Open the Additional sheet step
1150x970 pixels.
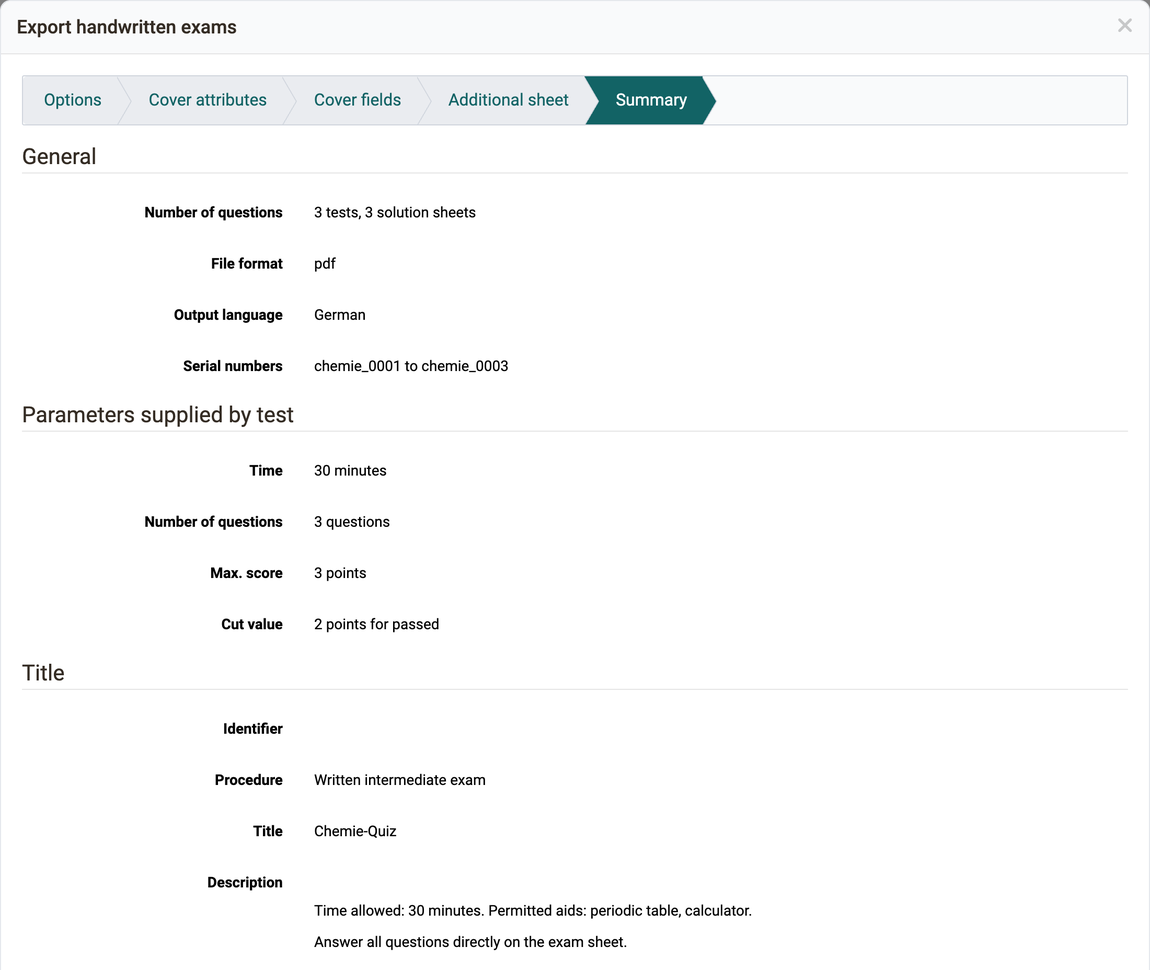point(508,100)
